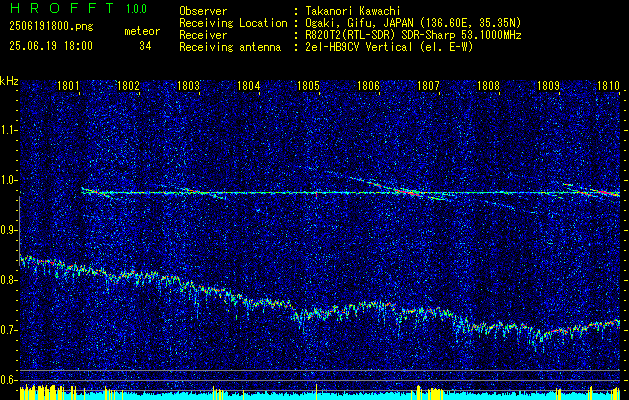Click the 1801 time marker
Viewport: 629px width, 400px height.
(68, 85)
